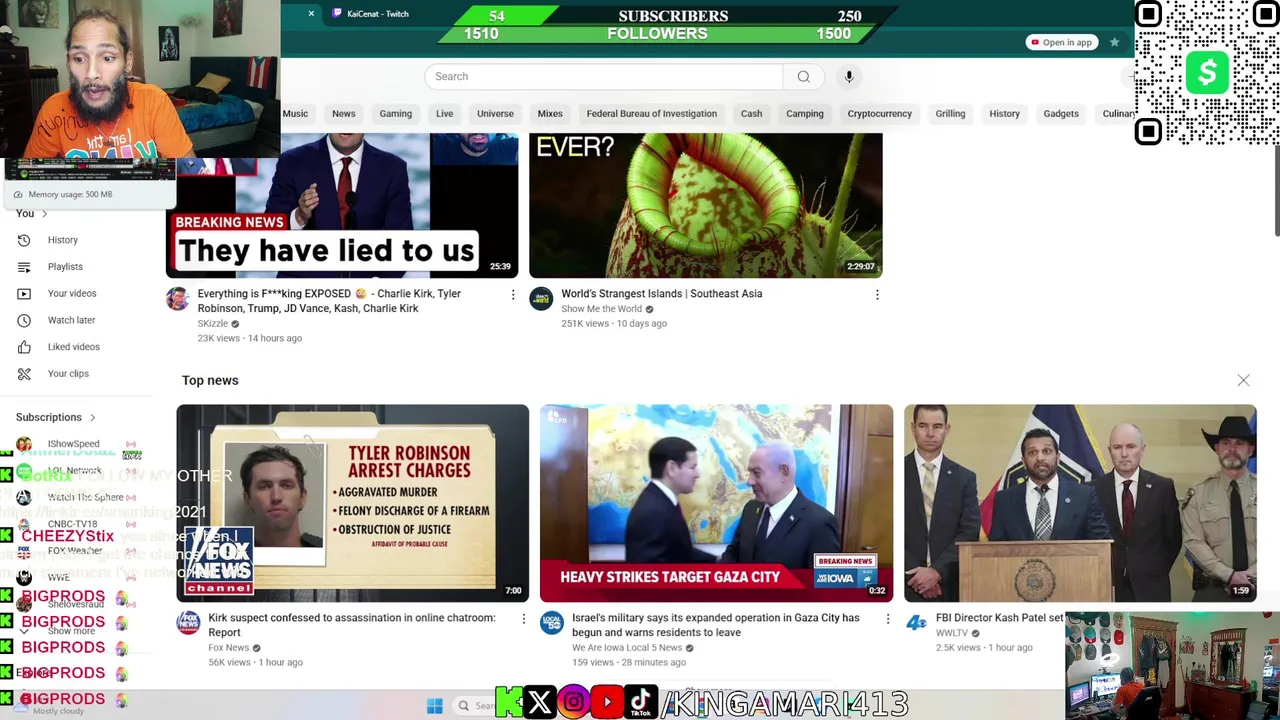Viewport: 1280px width, 720px height.
Task: Select the Universe filter chip
Action: click(x=495, y=114)
